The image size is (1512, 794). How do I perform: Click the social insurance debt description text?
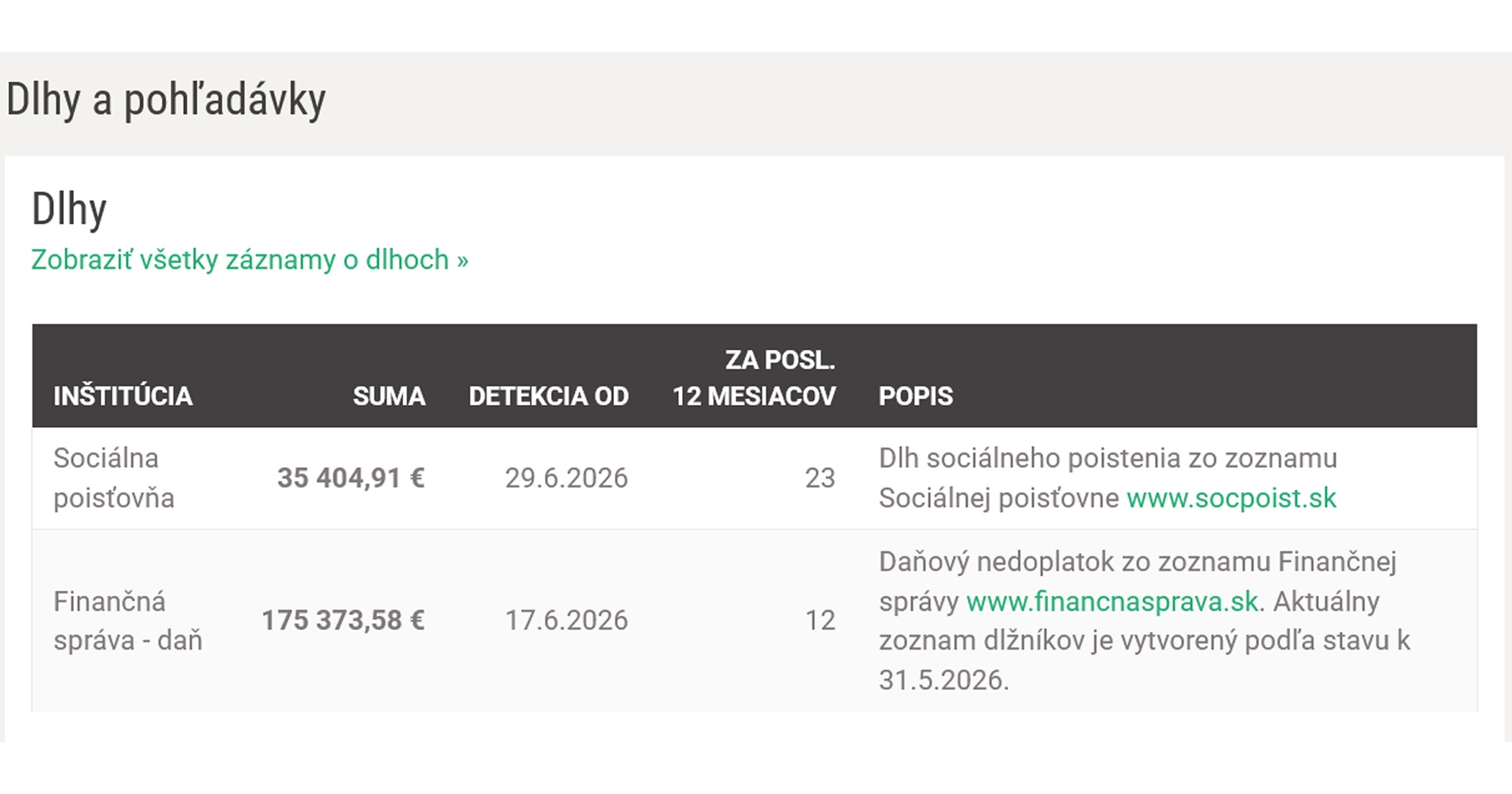pyautogui.click(x=1108, y=477)
